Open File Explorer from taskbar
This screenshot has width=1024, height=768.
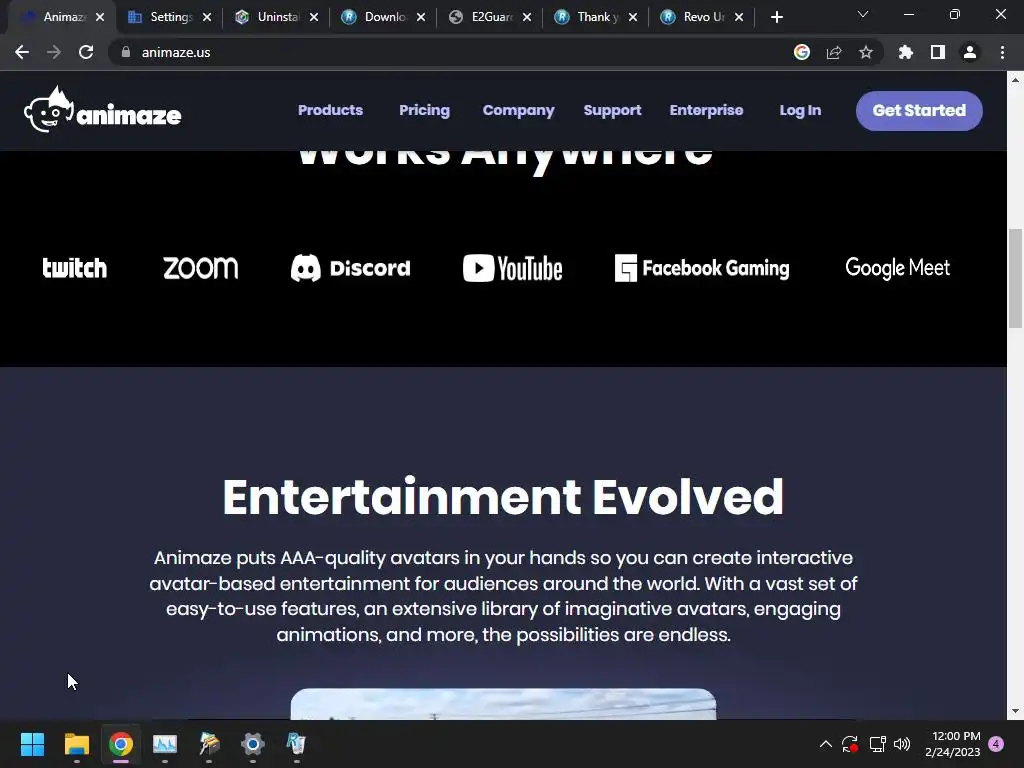[x=76, y=744]
